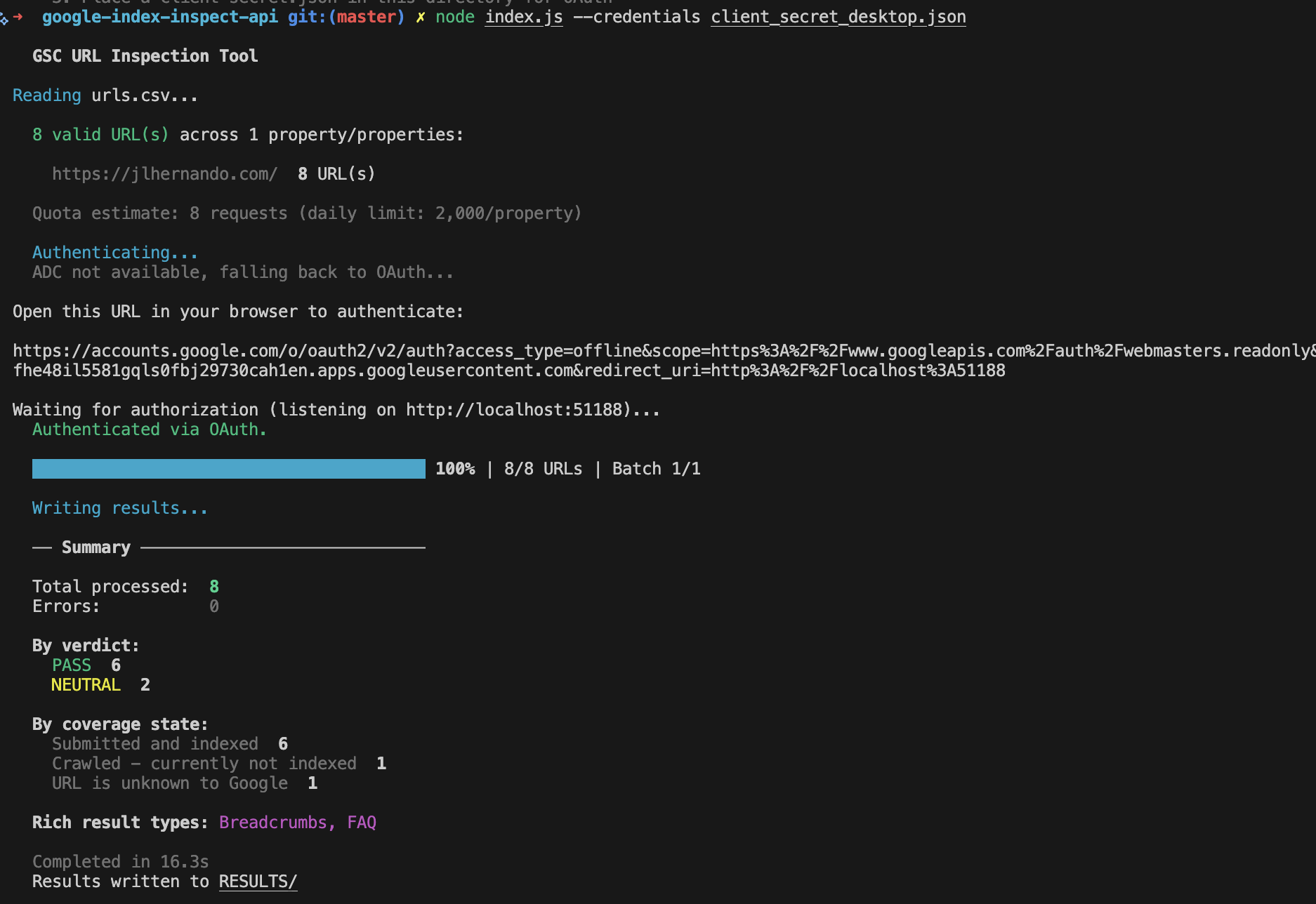Click the yellow git dirty ✗ indicator

coord(419,16)
